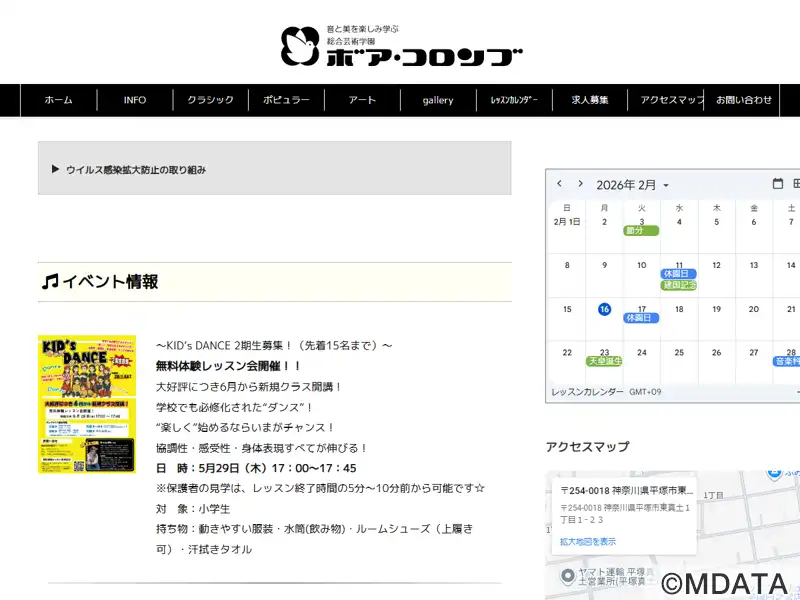This screenshot has width=800, height=600.
Task: Open the 2026年 2月 month dropdown
Action: 632,185
